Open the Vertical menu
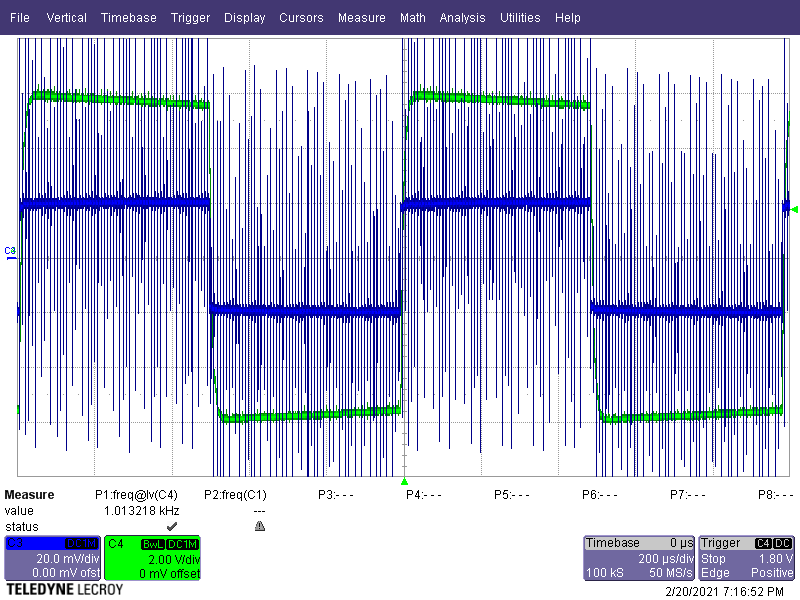The height and width of the screenshot is (600, 800). (x=66, y=17)
